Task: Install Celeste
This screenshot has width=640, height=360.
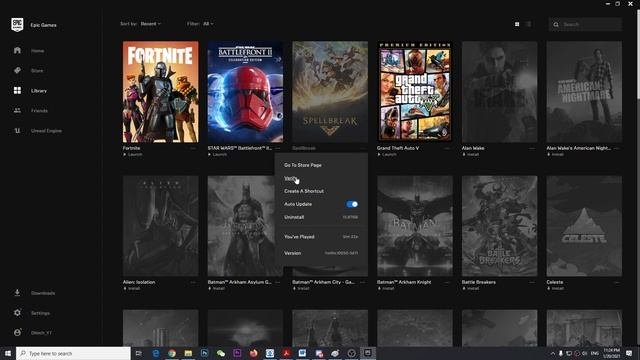Action: (555, 289)
